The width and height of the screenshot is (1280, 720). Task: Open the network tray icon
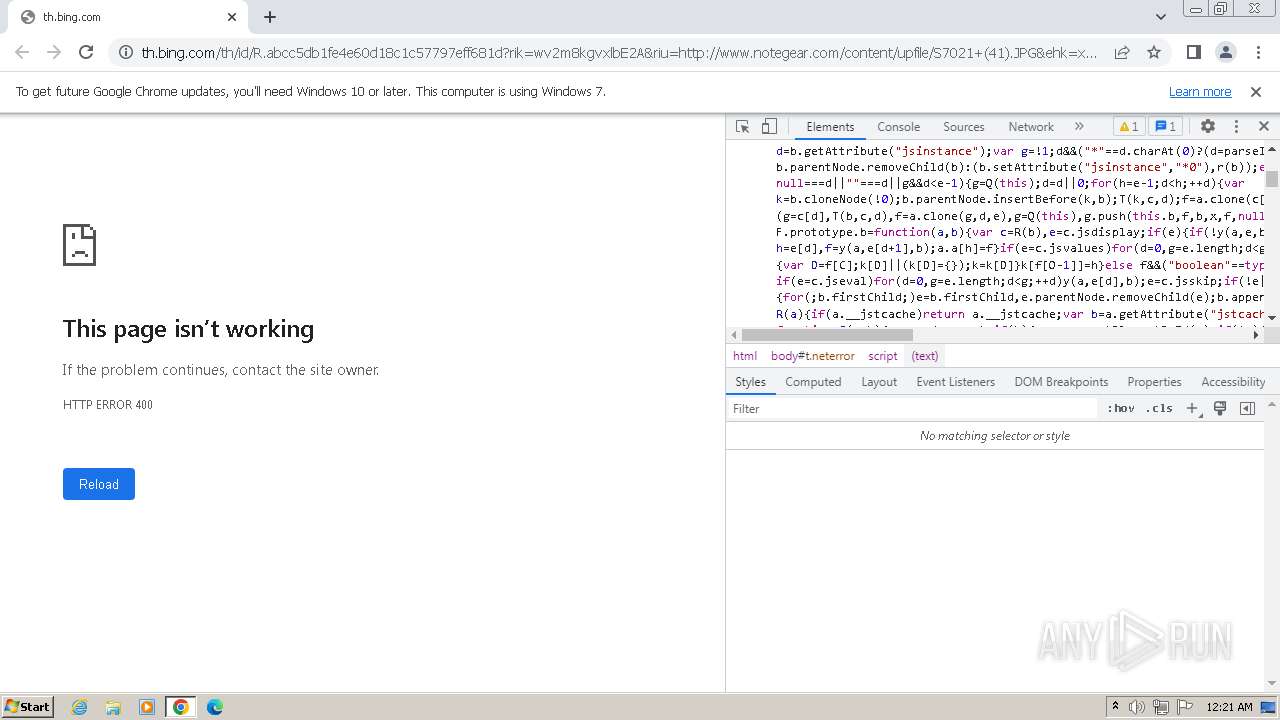tap(1161, 707)
